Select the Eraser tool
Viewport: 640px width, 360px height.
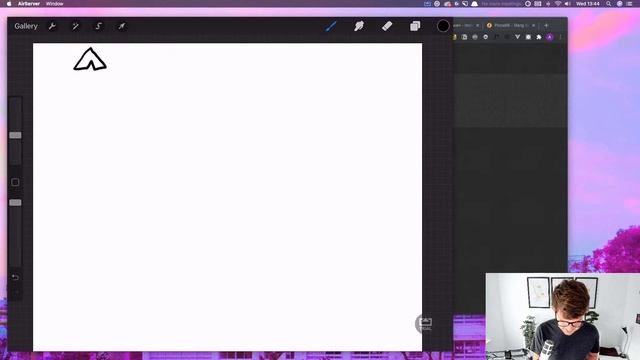tap(387, 26)
